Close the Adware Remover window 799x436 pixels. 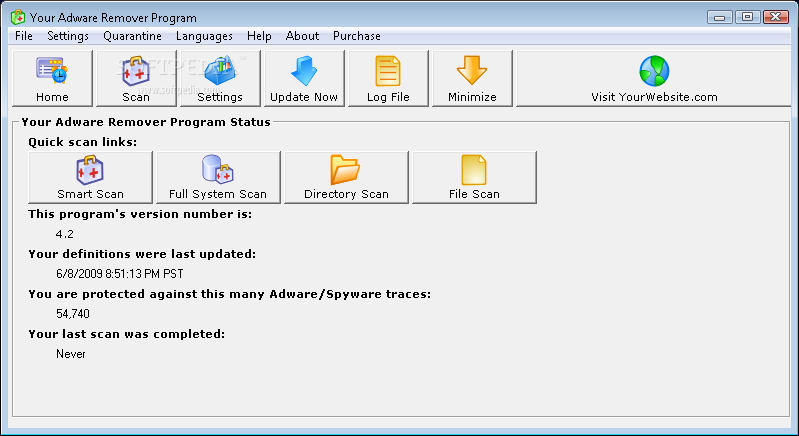click(x=776, y=17)
